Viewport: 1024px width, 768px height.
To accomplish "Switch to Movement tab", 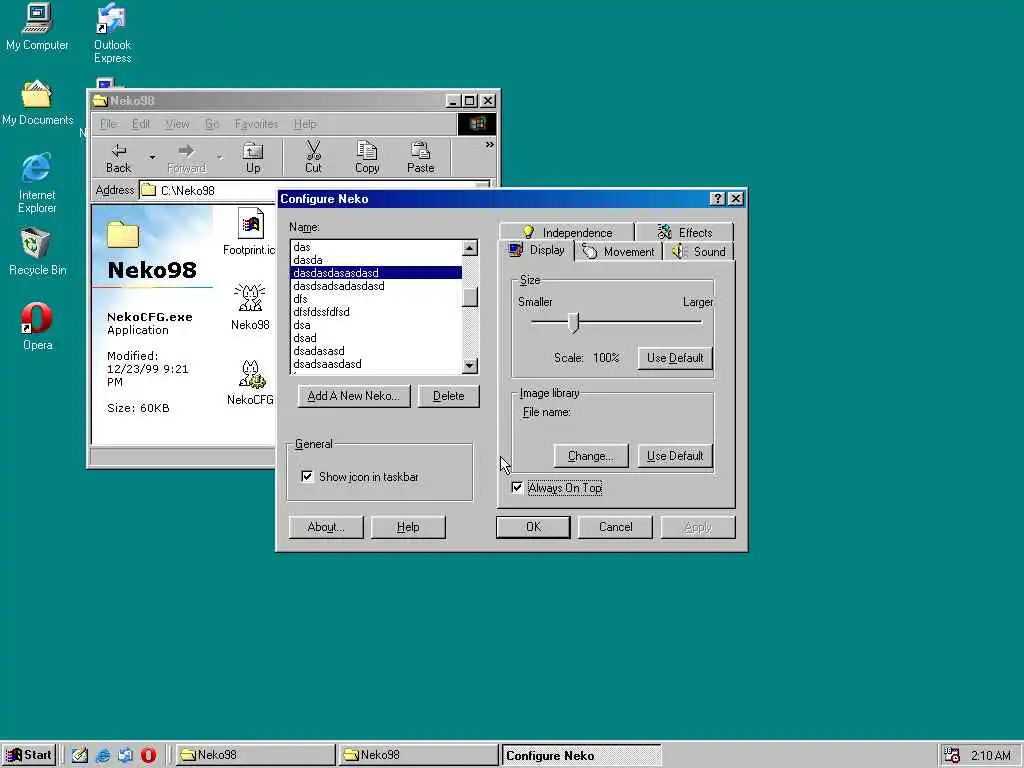I will pos(618,251).
